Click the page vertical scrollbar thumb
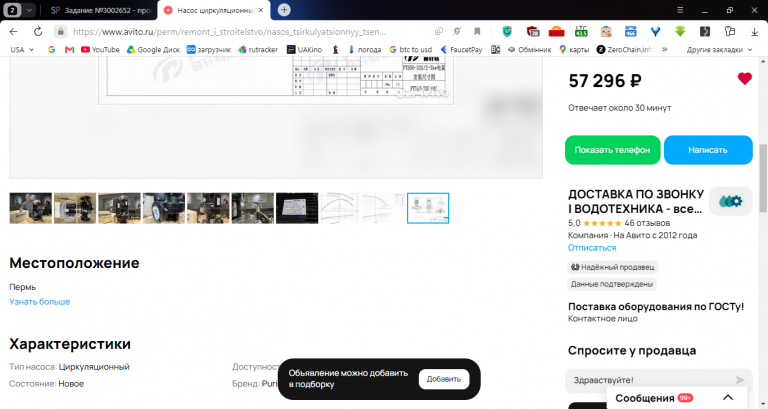Viewport: 768px width, 409px height. pyautogui.click(x=763, y=179)
